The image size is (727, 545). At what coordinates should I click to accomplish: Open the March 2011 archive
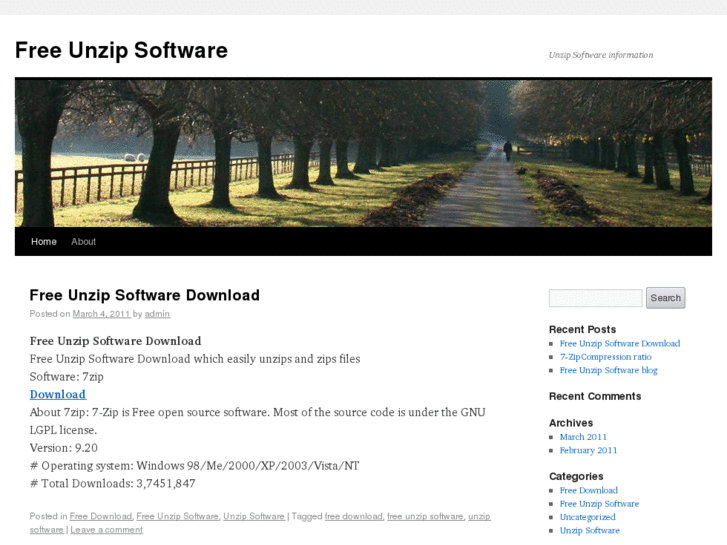click(583, 437)
